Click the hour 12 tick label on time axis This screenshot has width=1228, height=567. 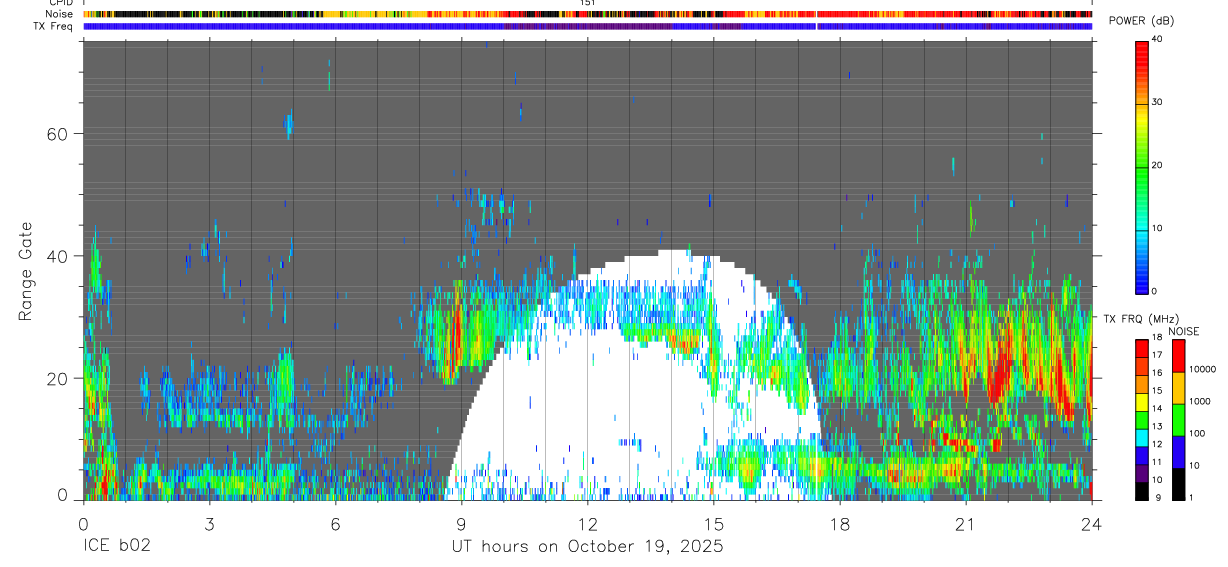[588, 523]
